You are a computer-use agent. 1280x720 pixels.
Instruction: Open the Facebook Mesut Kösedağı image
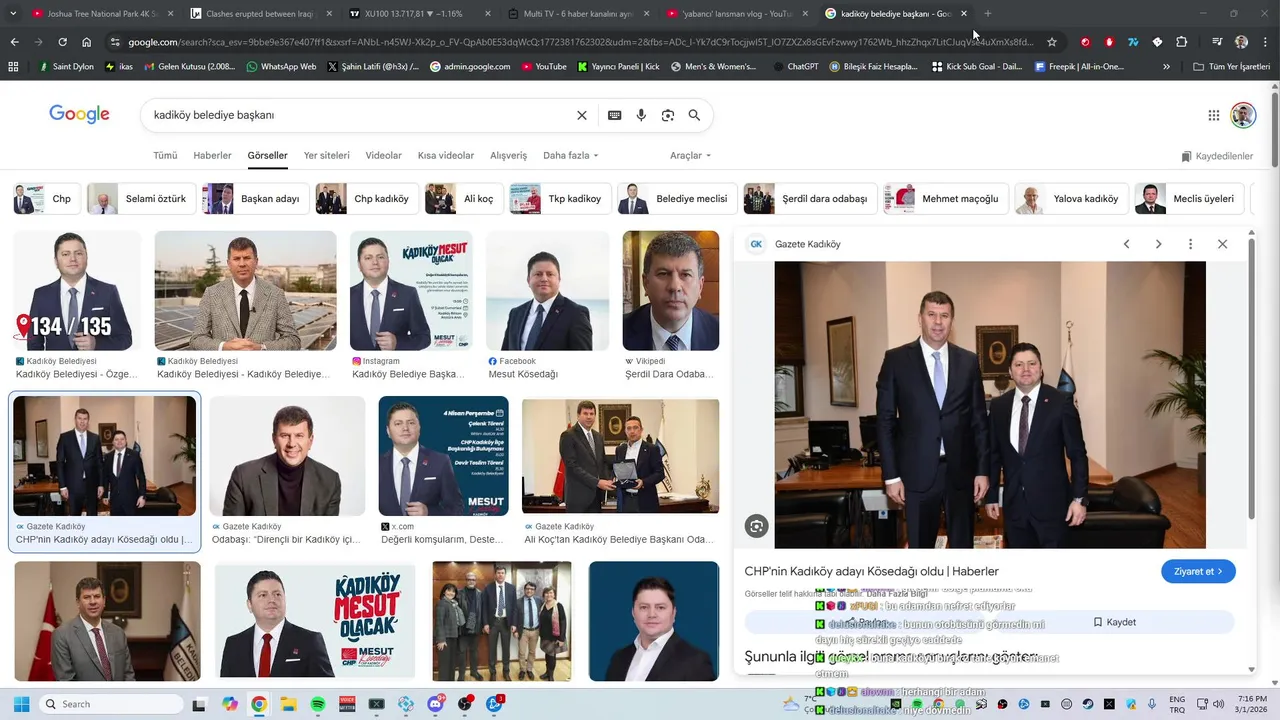click(x=547, y=291)
